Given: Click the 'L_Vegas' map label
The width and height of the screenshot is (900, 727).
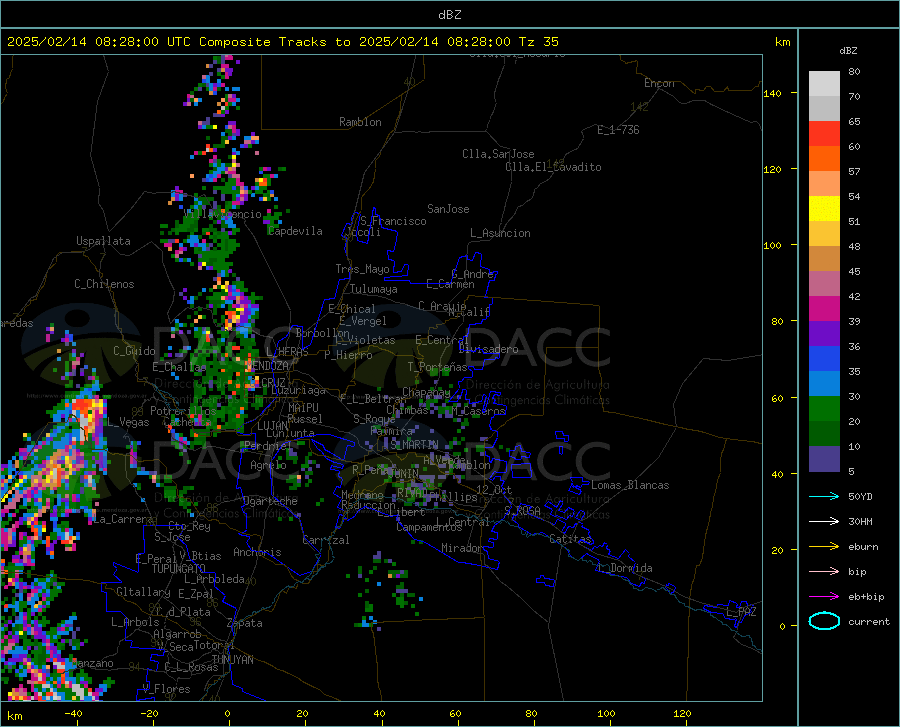Looking at the screenshot, I should pos(128,422).
